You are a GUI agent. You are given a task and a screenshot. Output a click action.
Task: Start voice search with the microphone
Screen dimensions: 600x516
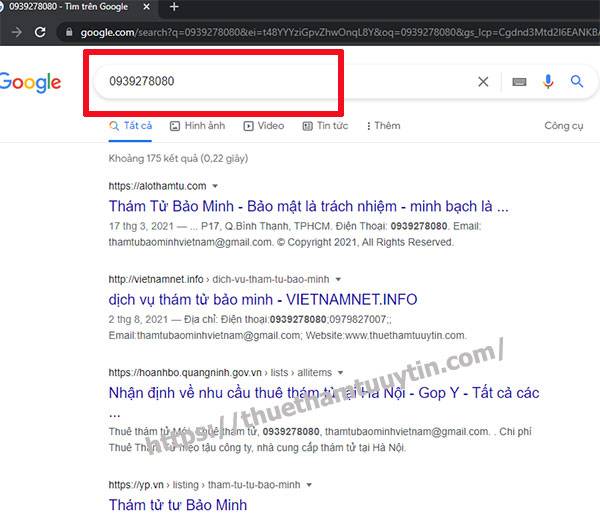click(x=548, y=82)
